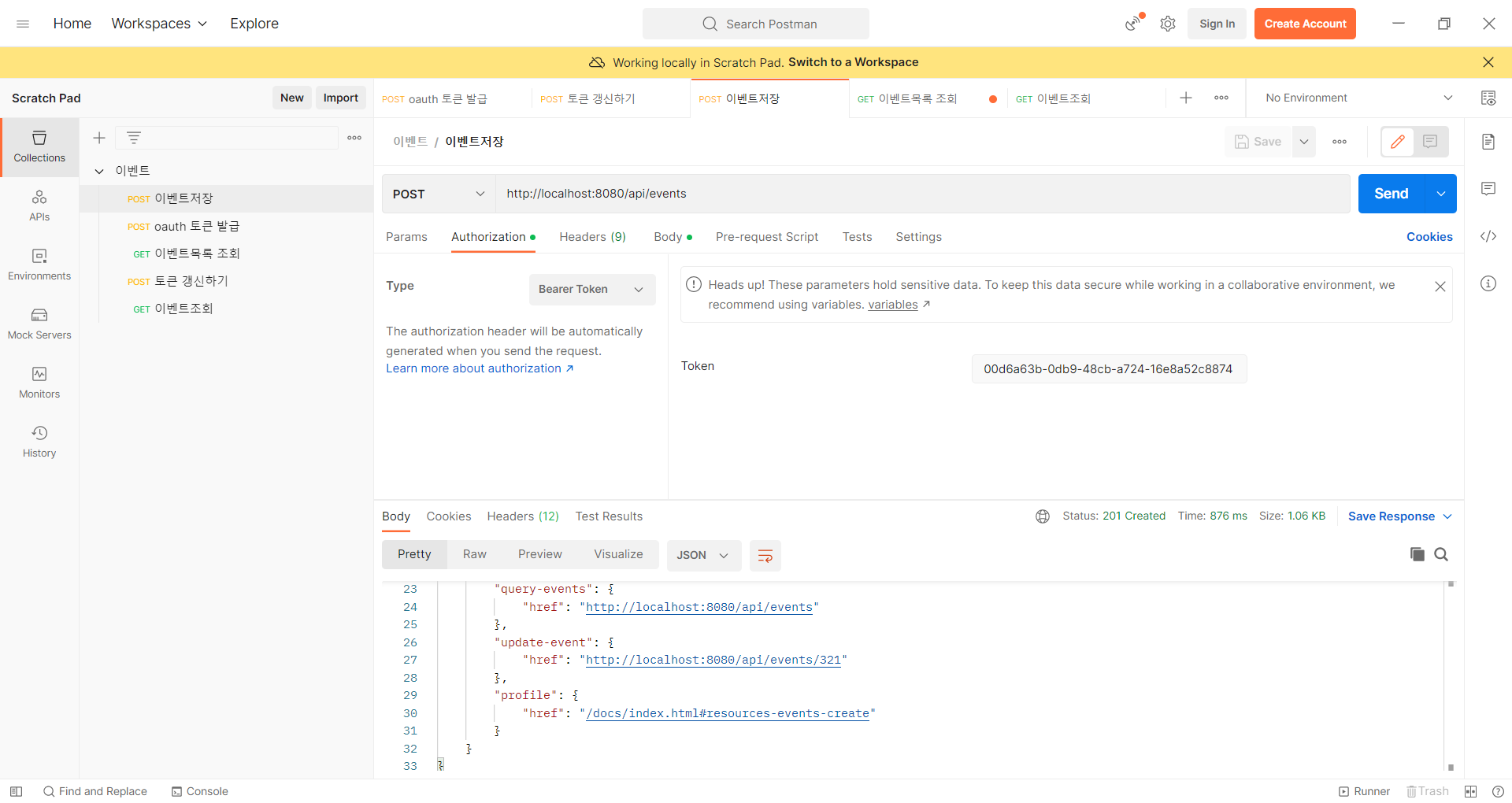
Task: Show response in Raw view
Action: tap(475, 554)
